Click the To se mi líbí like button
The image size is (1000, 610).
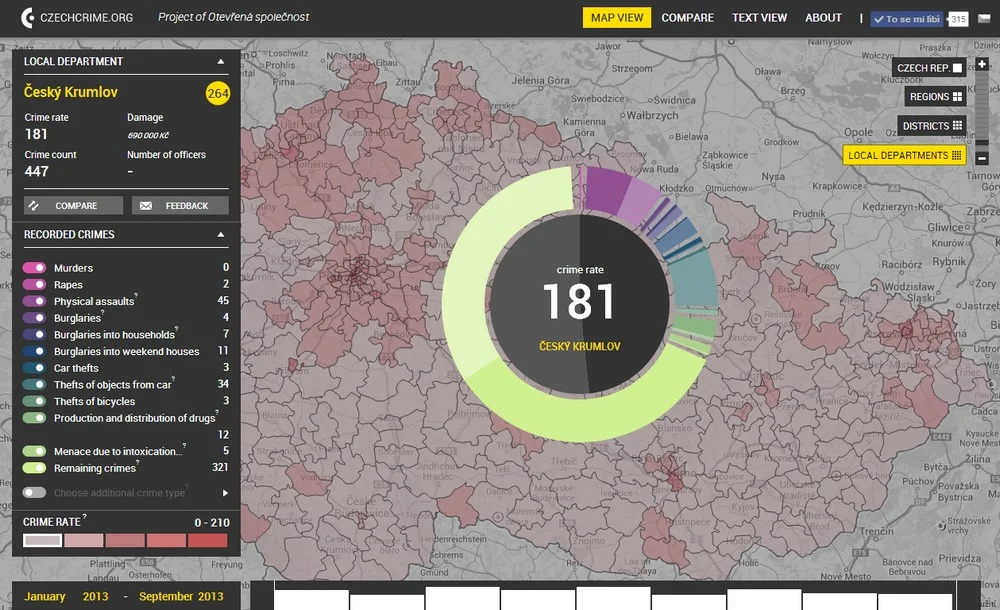(x=906, y=17)
